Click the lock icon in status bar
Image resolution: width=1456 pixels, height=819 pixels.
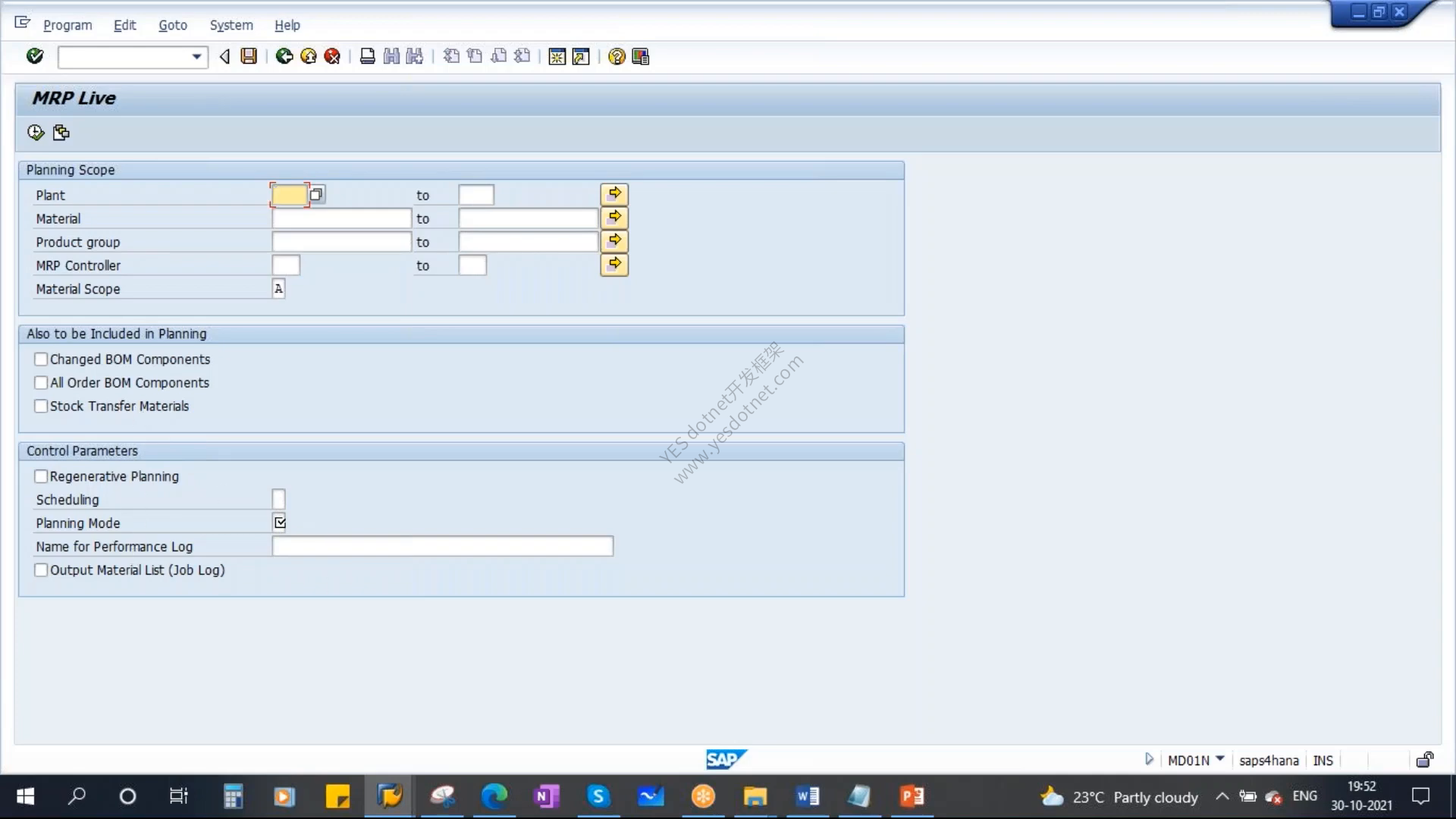(x=1425, y=759)
